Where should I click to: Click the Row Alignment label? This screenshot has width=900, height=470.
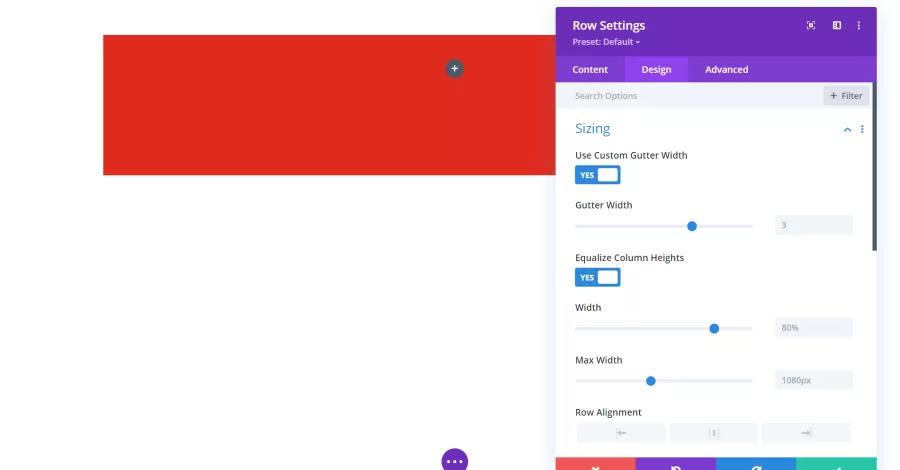(x=608, y=412)
